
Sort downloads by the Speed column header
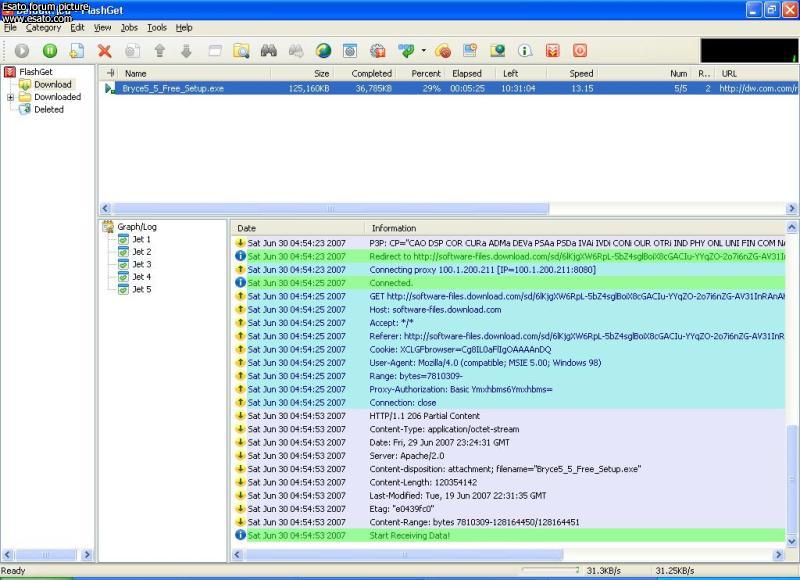tap(572, 73)
